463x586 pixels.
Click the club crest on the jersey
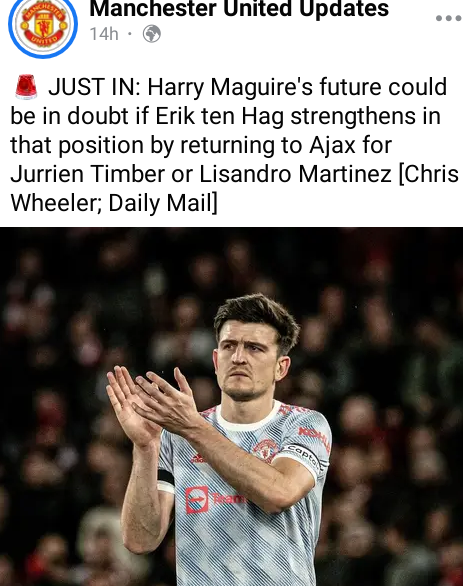pyautogui.click(x=266, y=450)
